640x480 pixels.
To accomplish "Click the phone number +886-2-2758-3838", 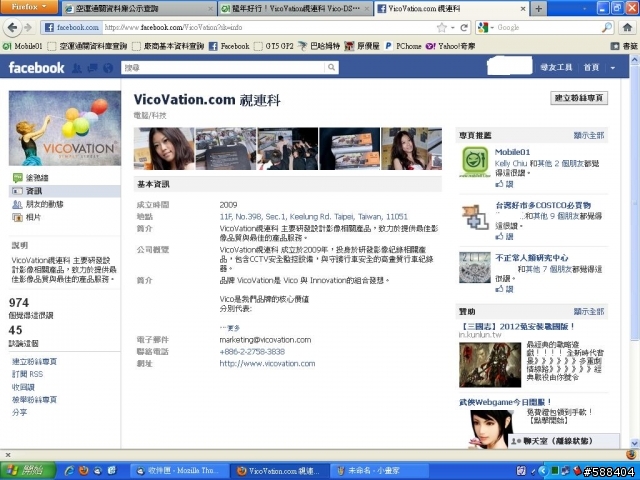I will click(x=252, y=351).
